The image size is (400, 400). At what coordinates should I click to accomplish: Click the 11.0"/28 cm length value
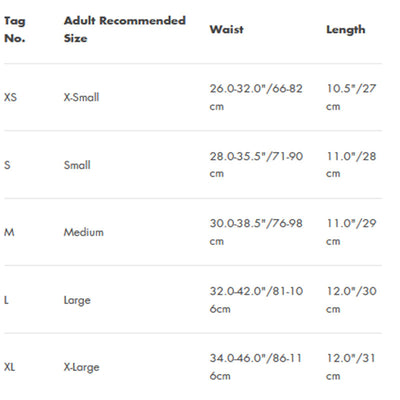point(351,165)
